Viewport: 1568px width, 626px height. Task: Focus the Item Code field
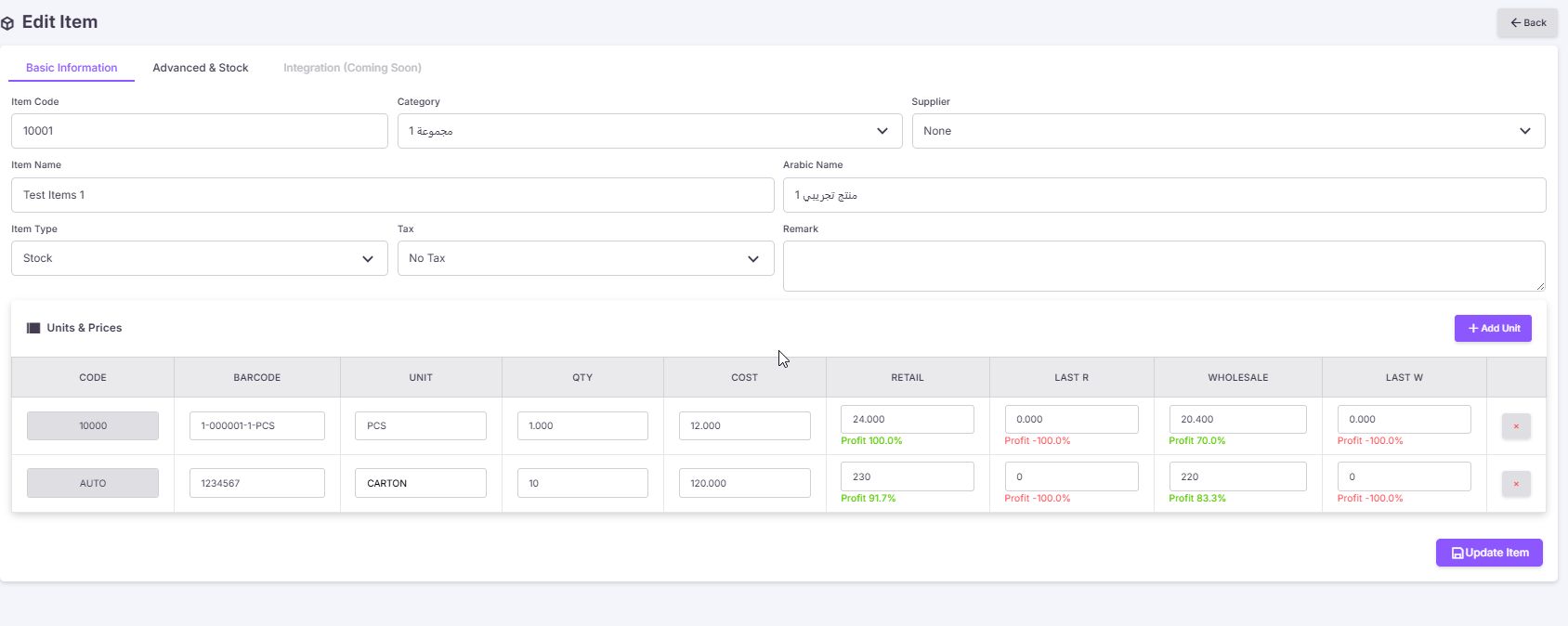coord(199,131)
